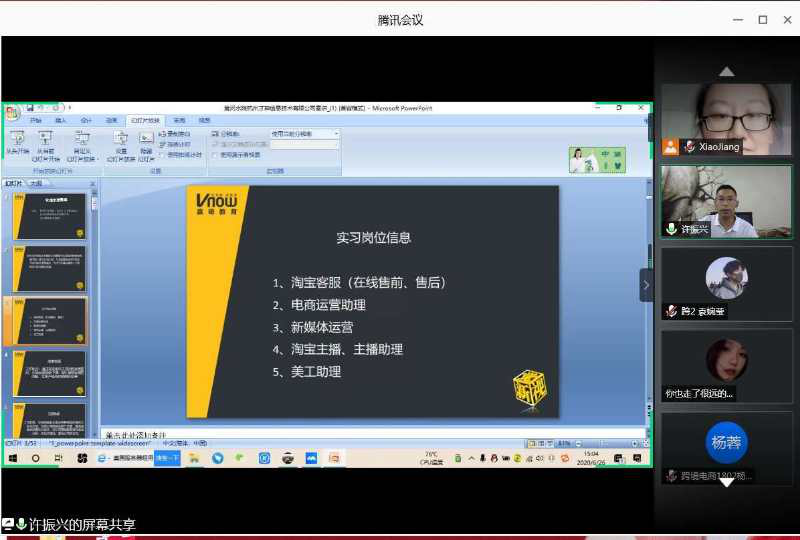Select first slide thumbnail in slide panel

pos(49,215)
